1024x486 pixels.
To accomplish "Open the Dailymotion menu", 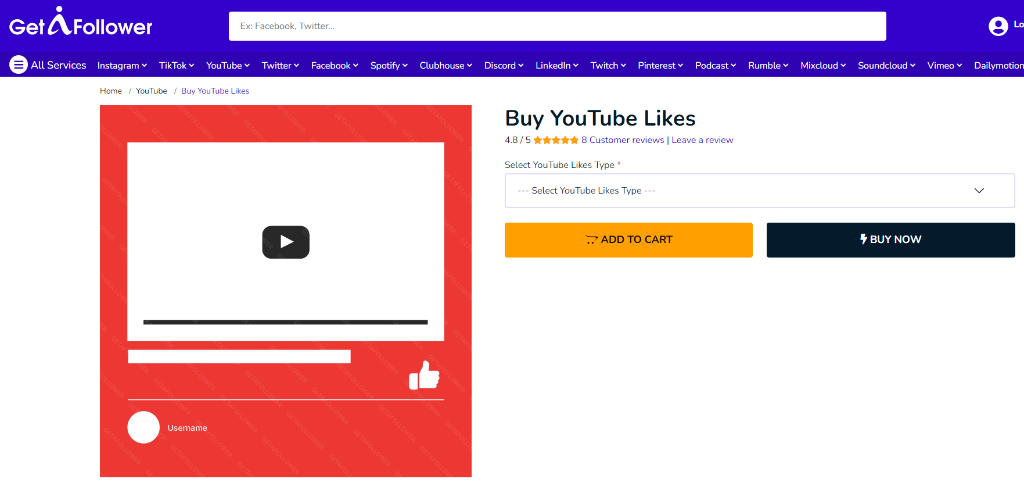I will tap(999, 65).
